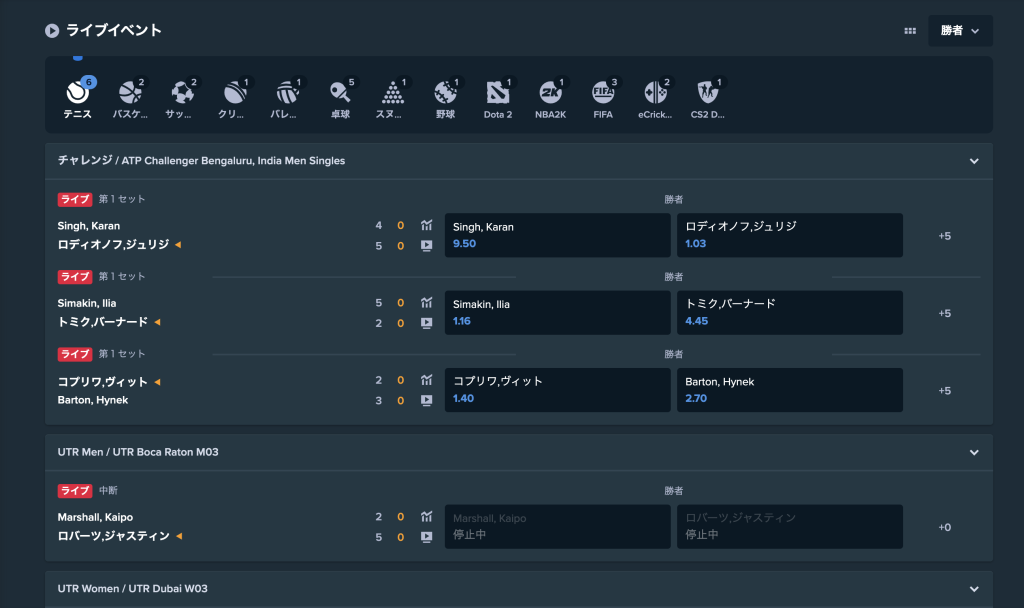
Task: Click suspended Marshall, Kaipo odds box
Action: (x=558, y=526)
